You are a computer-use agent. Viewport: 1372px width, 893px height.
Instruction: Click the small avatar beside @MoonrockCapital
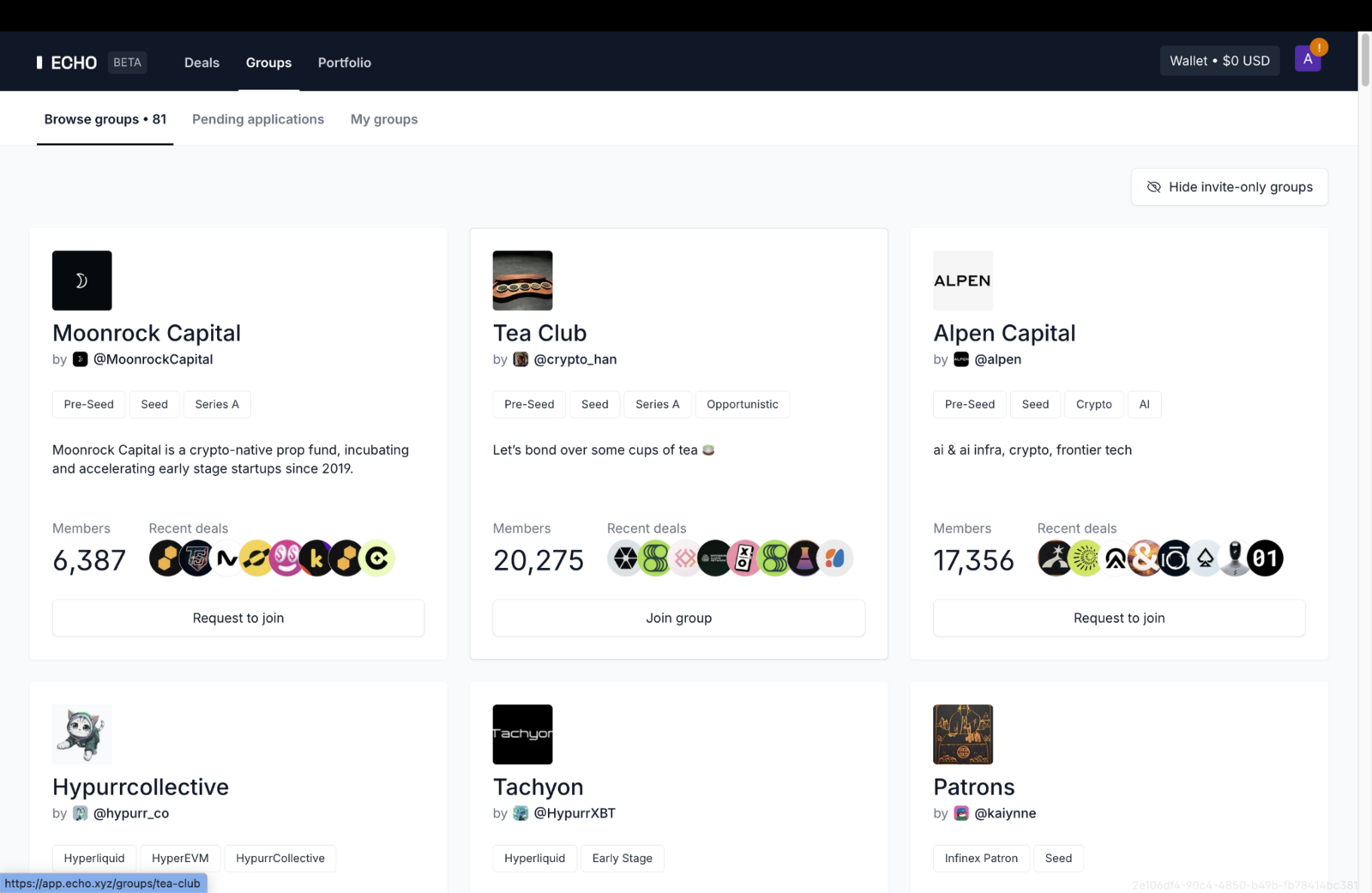click(80, 359)
